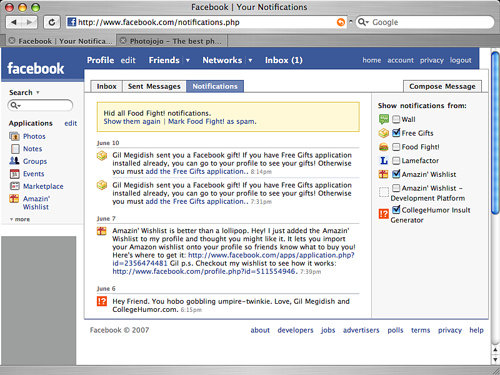The height and width of the screenshot is (375, 500).
Task: Click the Facebook sidebar search box
Action: 40,105
